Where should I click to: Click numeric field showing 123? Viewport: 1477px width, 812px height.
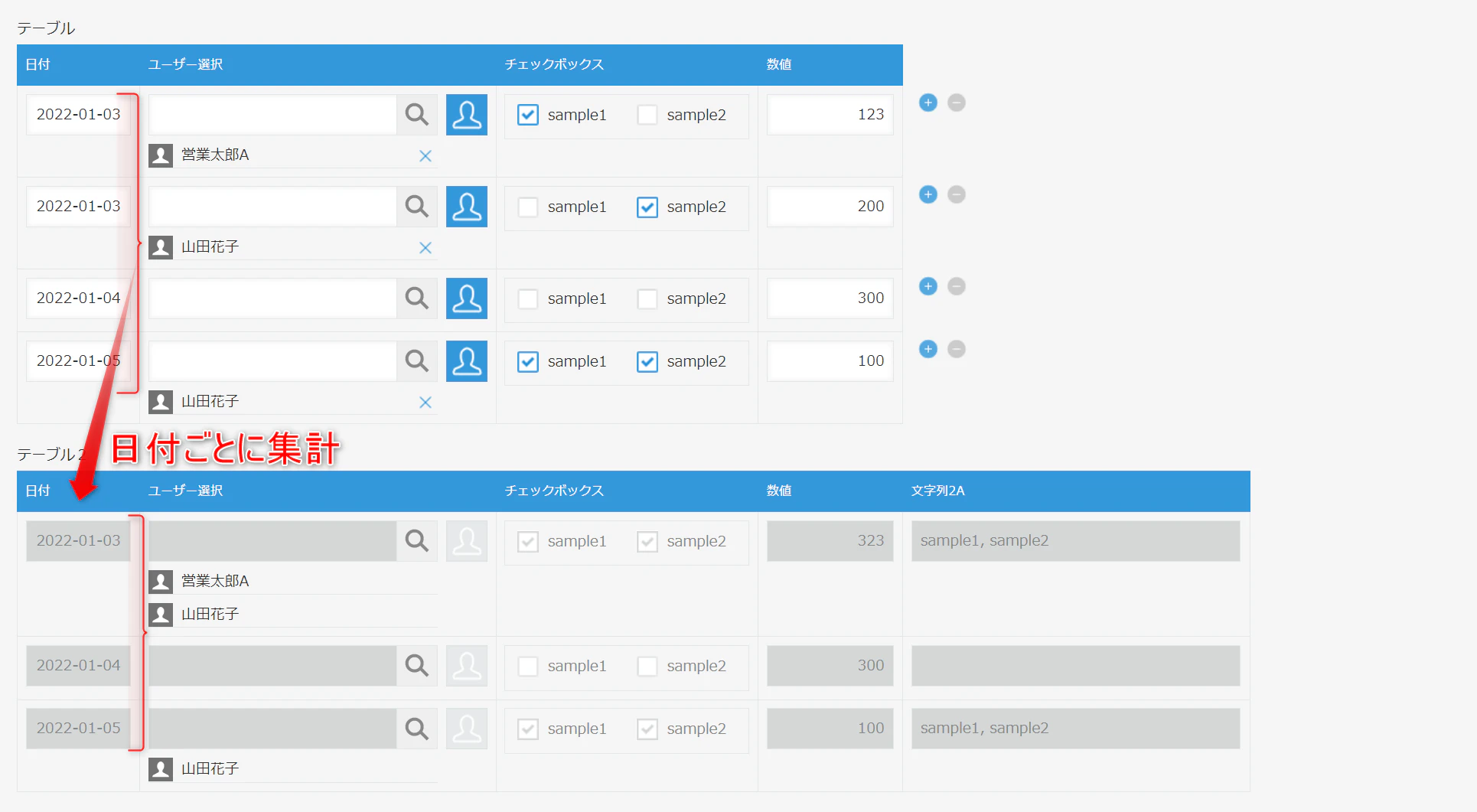(830, 115)
